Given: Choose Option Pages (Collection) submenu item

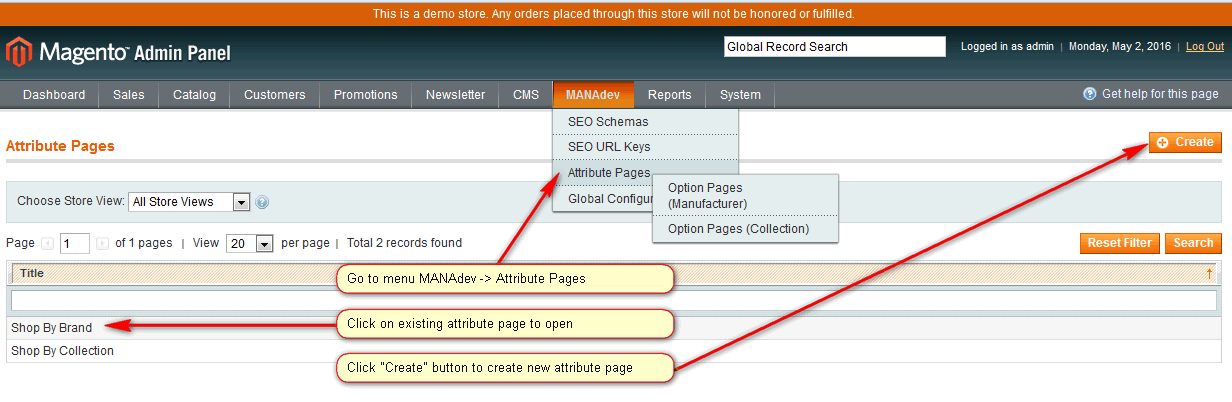Looking at the screenshot, I should point(745,229).
